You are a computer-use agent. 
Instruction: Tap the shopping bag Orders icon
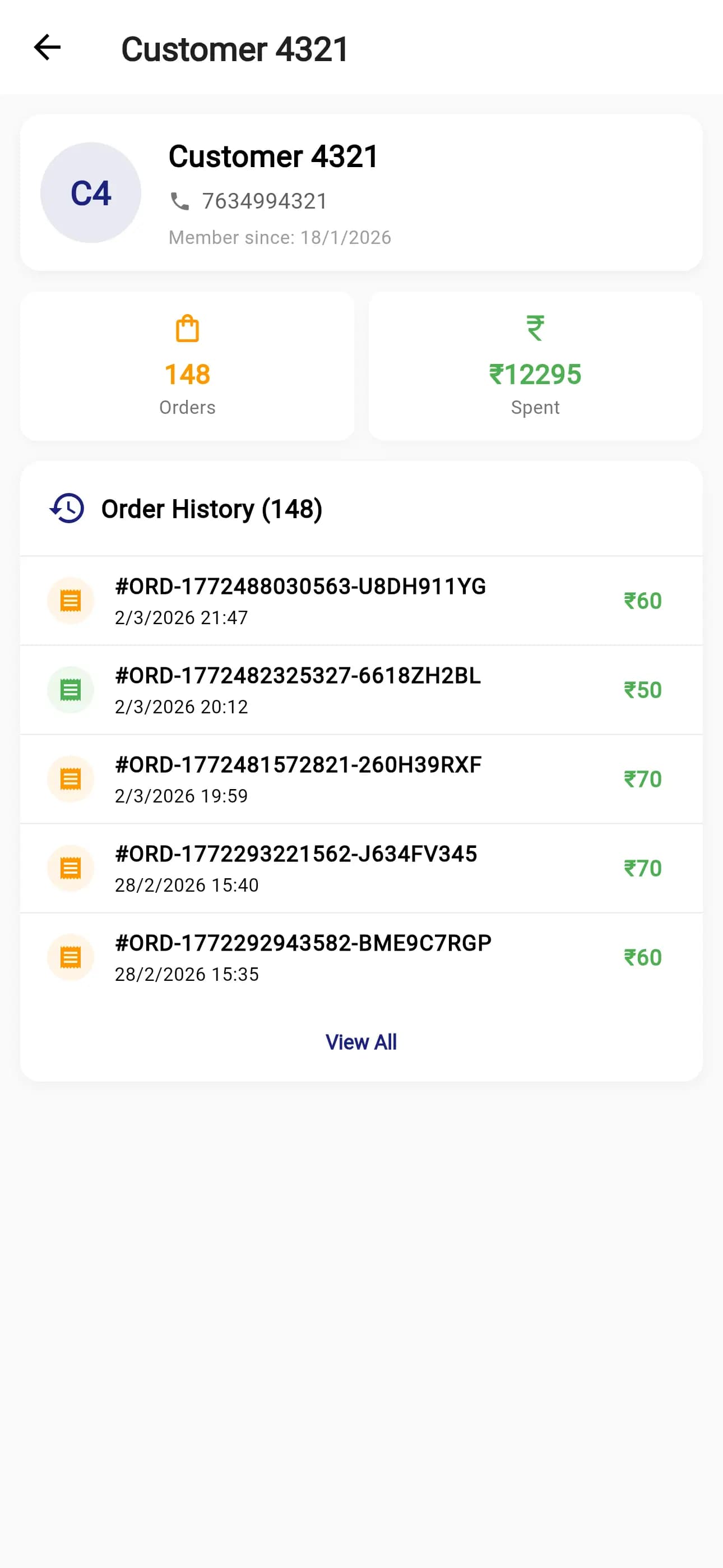click(187, 329)
